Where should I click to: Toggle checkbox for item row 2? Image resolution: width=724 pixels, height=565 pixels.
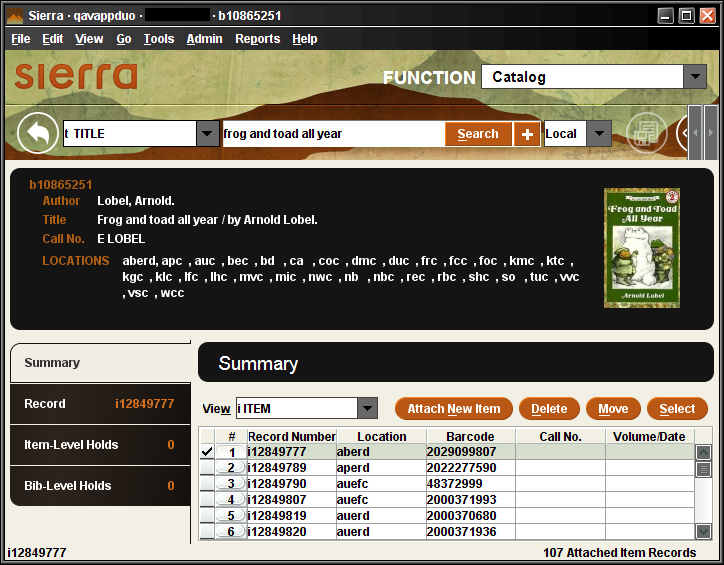click(207, 468)
